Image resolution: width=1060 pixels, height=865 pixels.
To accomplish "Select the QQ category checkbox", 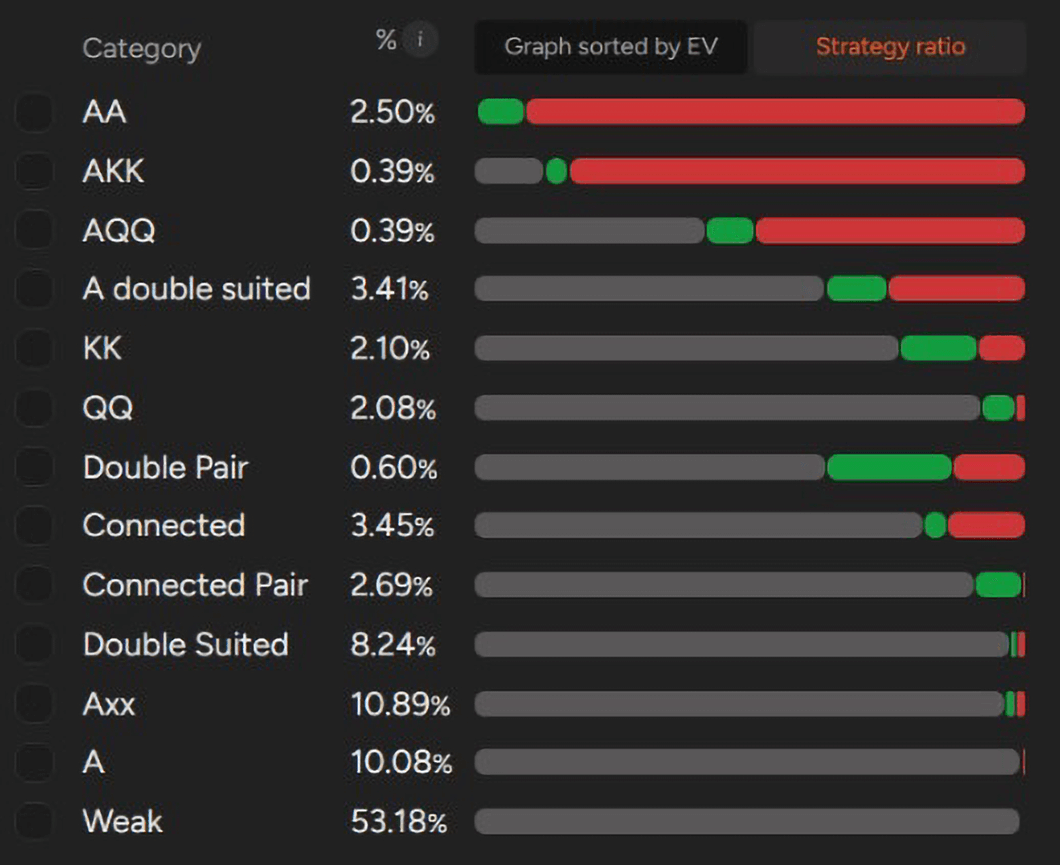I will tap(34, 407).
